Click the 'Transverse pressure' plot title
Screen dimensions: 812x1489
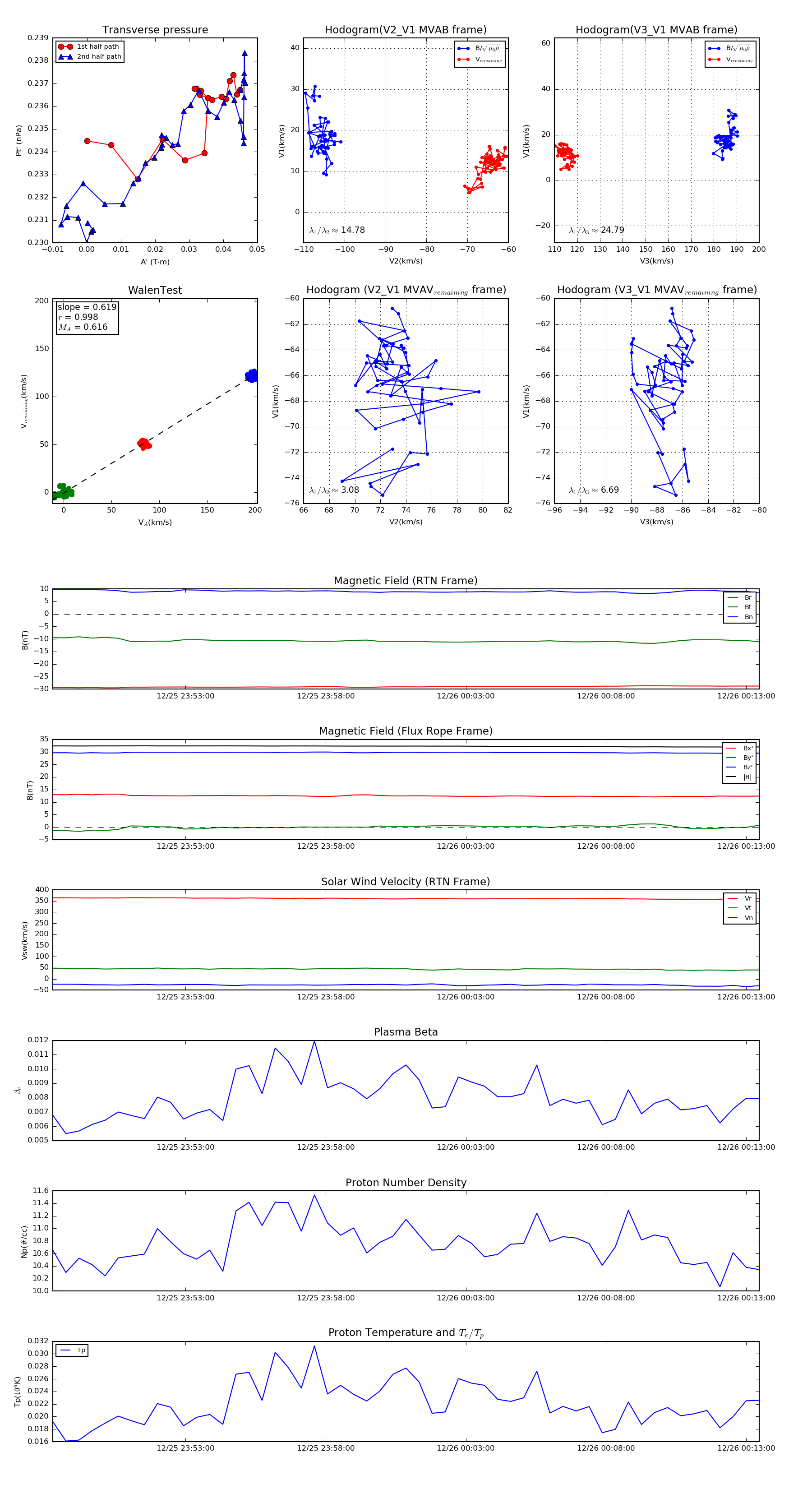pos(155,30)
